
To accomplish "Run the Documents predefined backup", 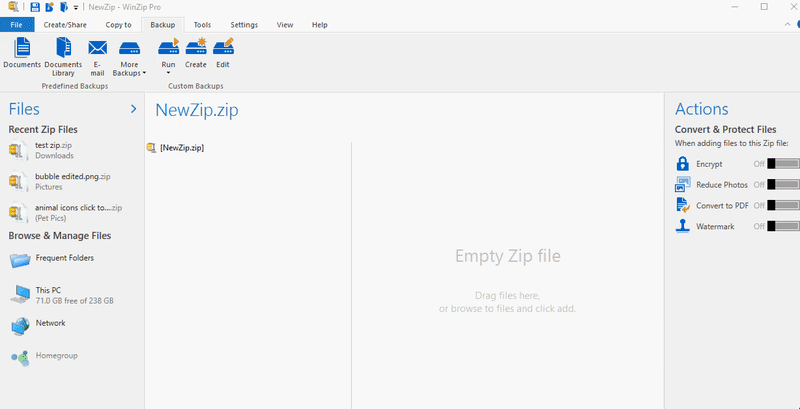I will (22, 53).
